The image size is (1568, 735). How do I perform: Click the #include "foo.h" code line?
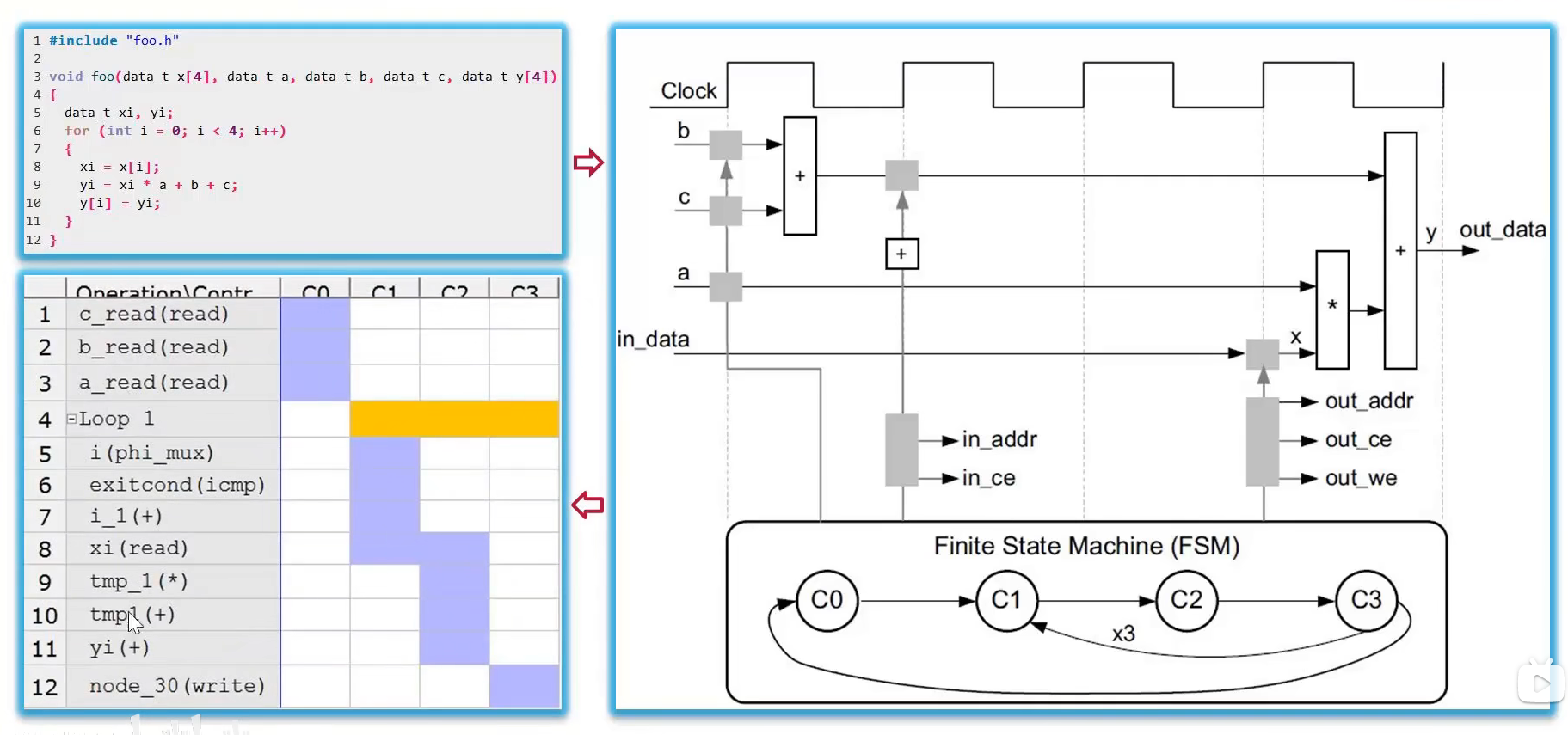coord(114,40)
